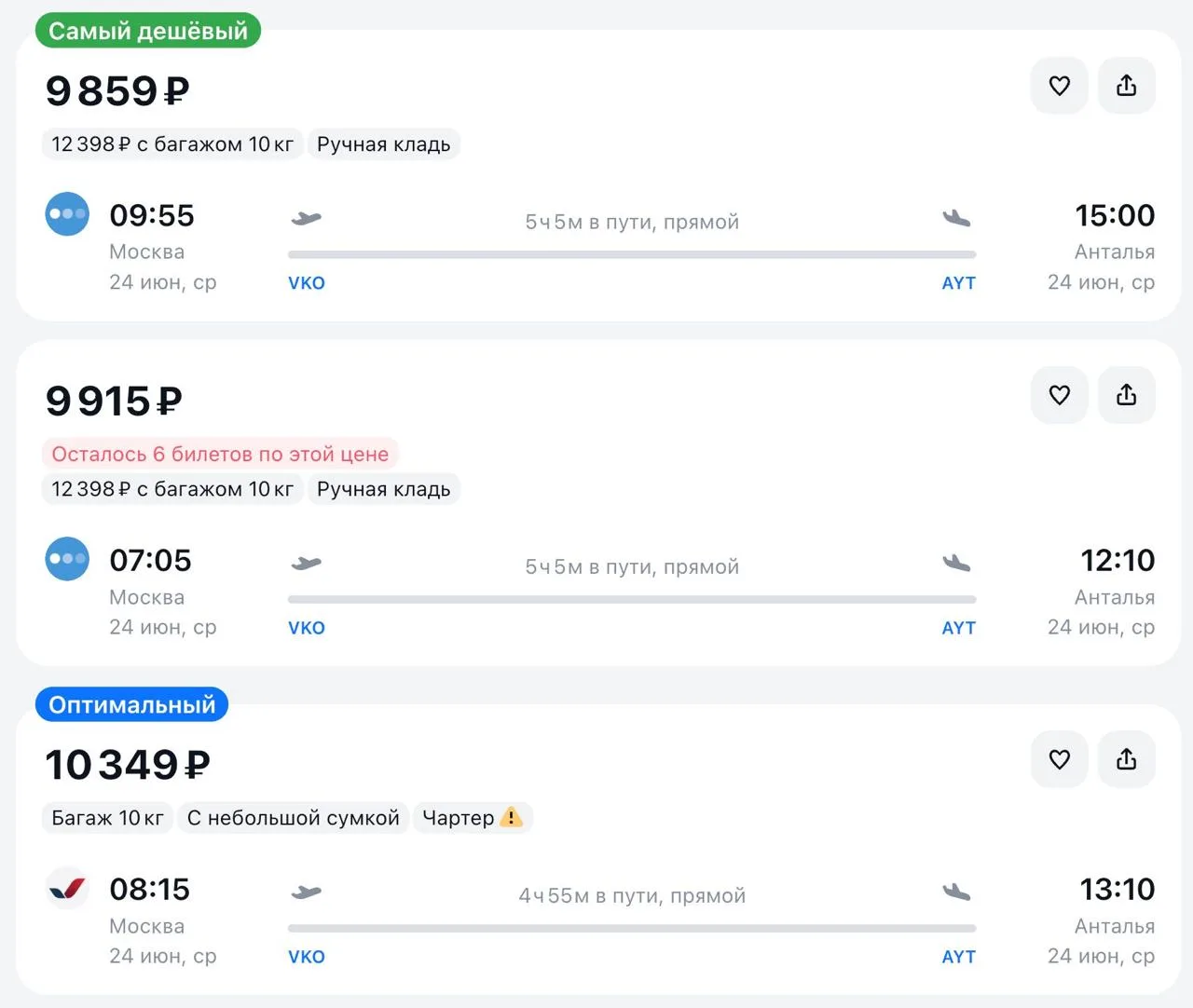Share the 9 915 ₽ flight ticket
This screenshot has width=1193, height=1008.
[1126, 395]
